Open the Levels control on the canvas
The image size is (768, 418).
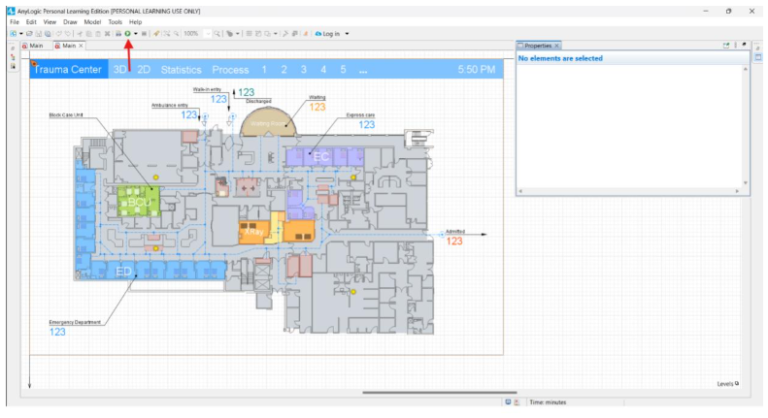tap(728, 384)
